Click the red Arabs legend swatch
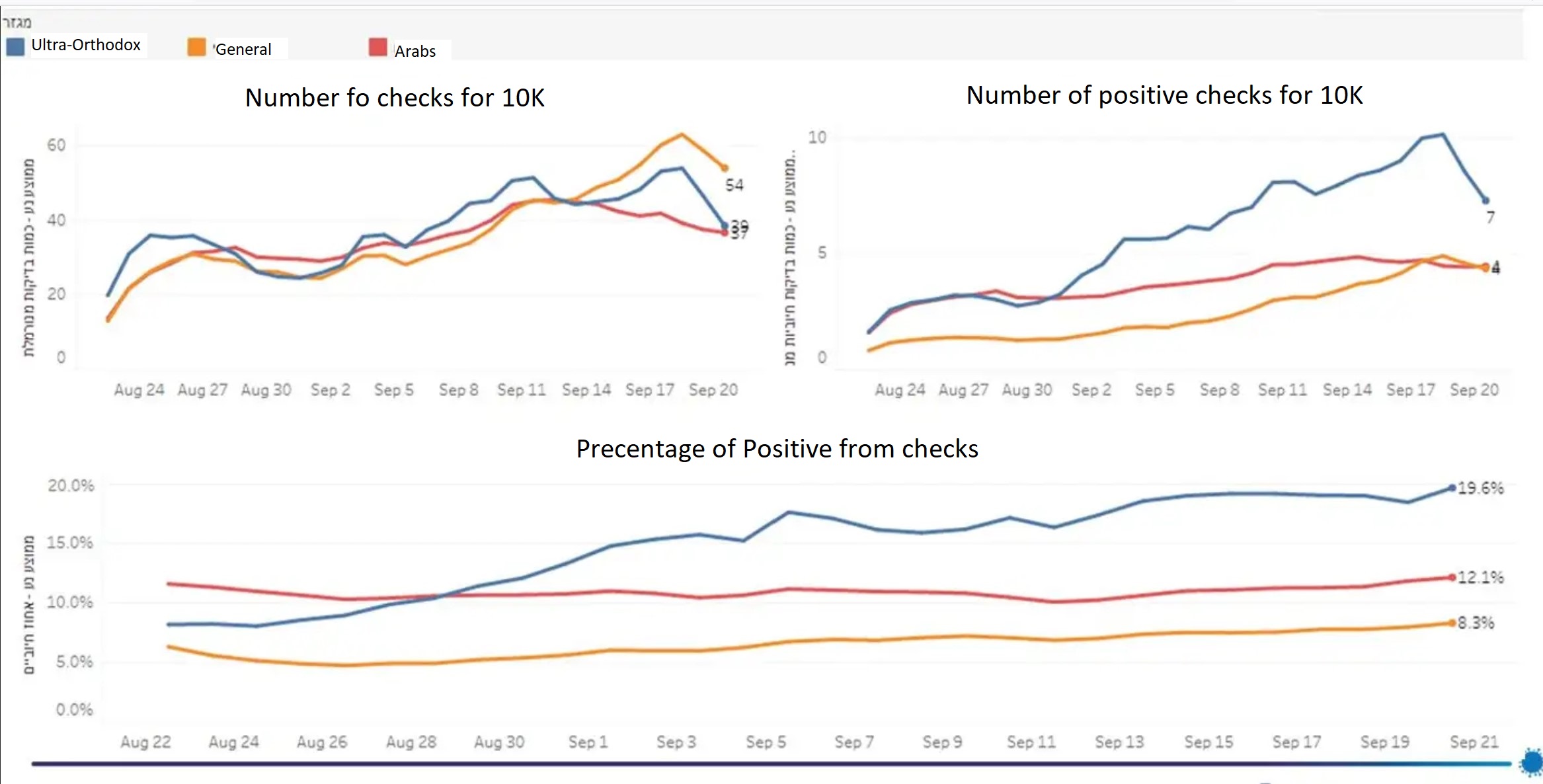The width and height of the screenshot is (1543, 784). point(377,47)
